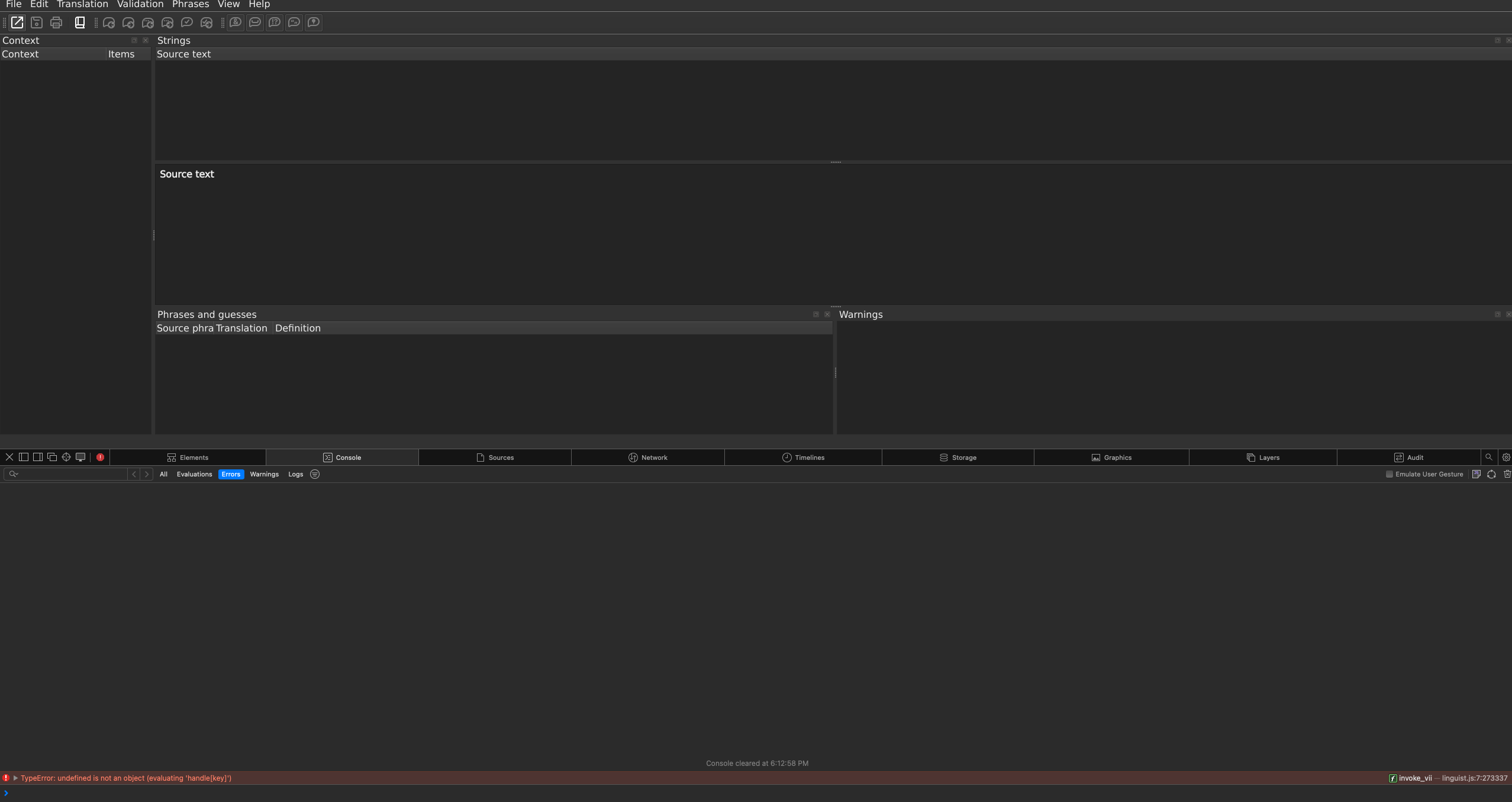The width and height of the screenshot is (1512, 802).
Task: Float the Phrases and guesses panel
Action: coord(816,314)
